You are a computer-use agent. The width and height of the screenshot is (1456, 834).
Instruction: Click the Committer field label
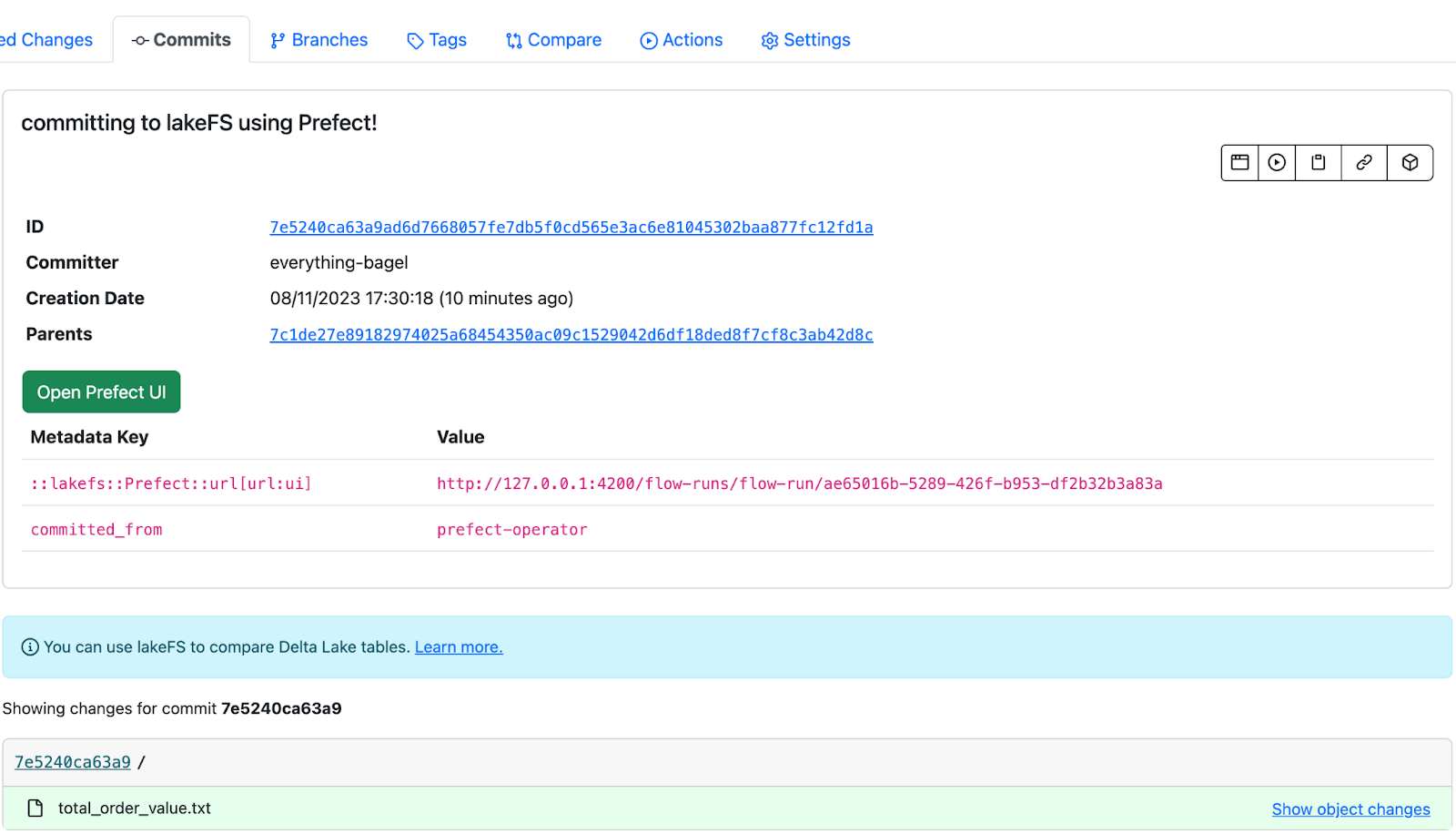click(72, 263)
